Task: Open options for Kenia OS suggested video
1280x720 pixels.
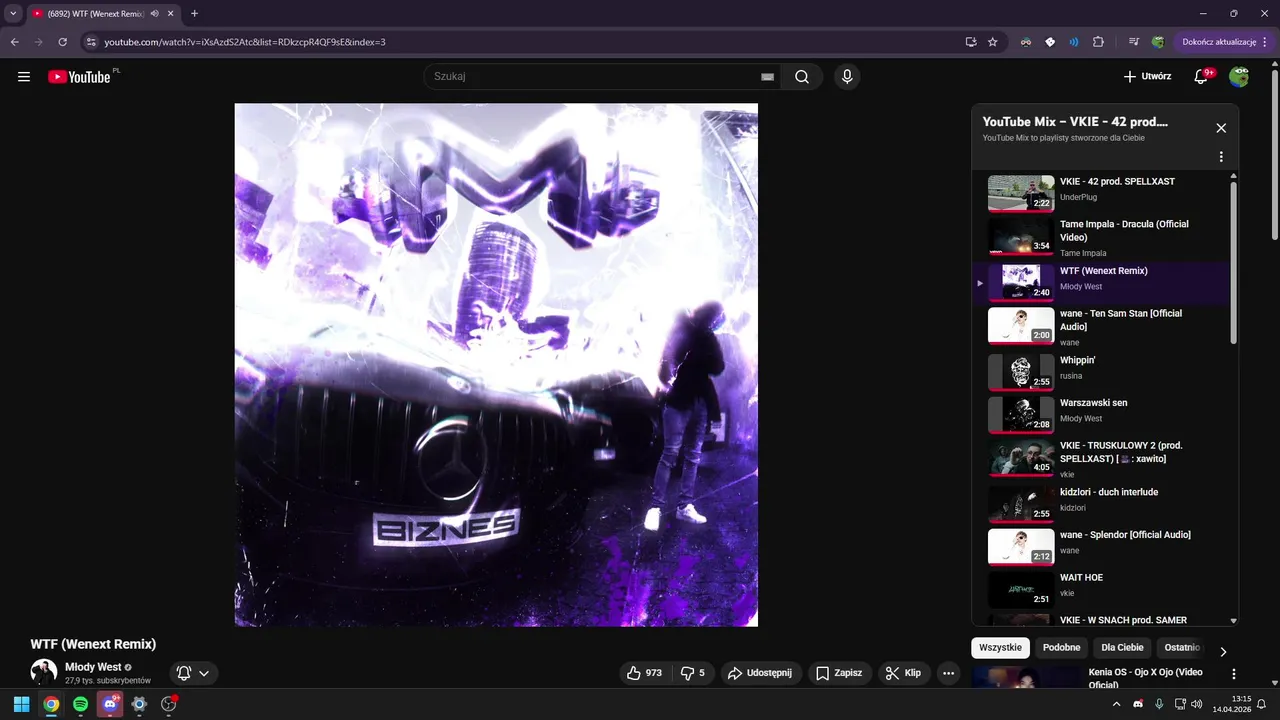Action: pyautogui.click(x=1234, y=675)
